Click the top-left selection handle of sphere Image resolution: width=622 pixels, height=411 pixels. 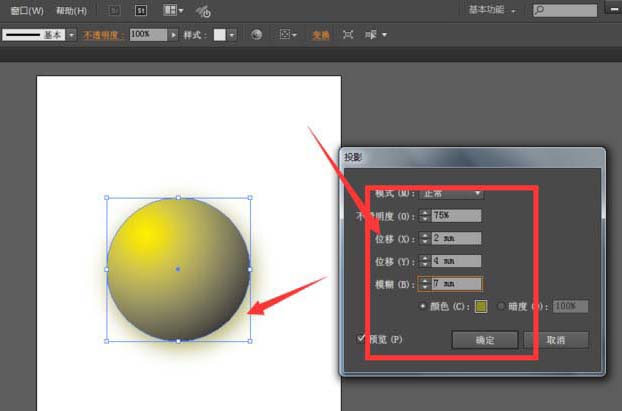tap(106, 198)
